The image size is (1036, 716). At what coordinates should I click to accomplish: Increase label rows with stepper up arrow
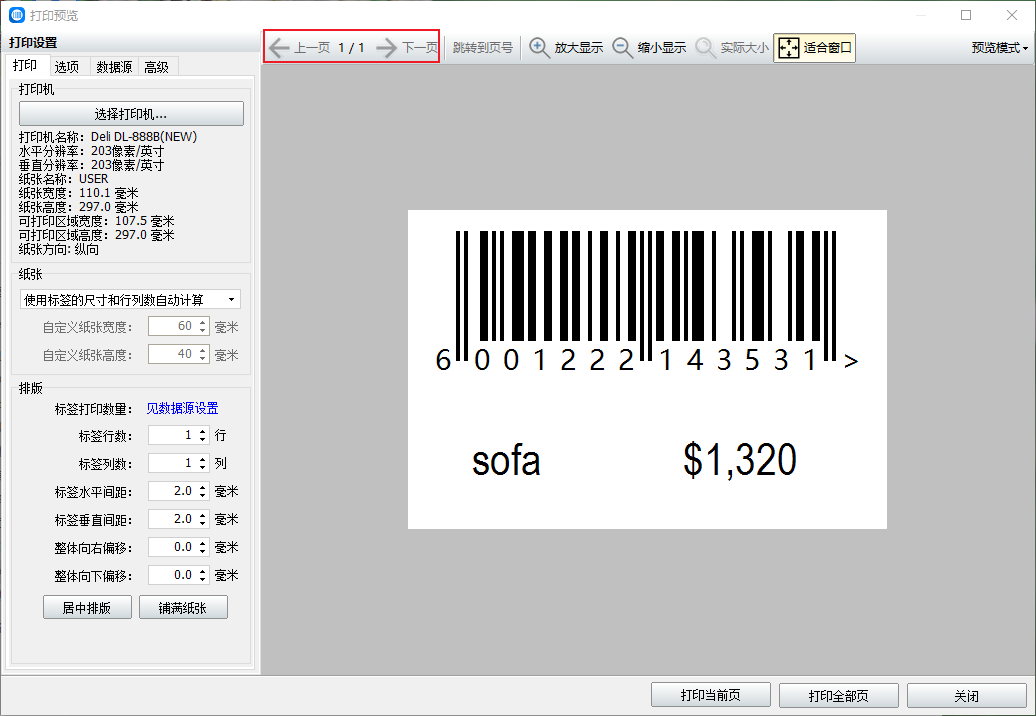[203, 431]
